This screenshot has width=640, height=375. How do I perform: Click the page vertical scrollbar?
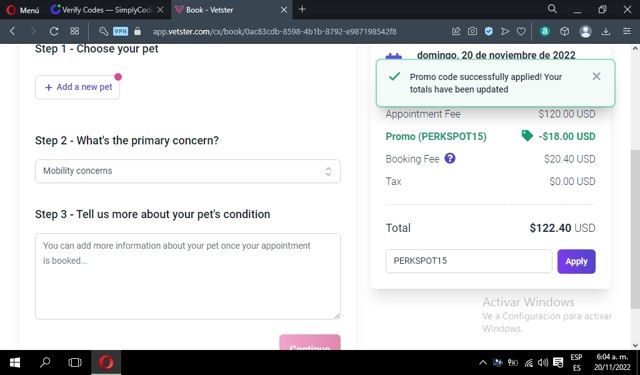(635, 229)
